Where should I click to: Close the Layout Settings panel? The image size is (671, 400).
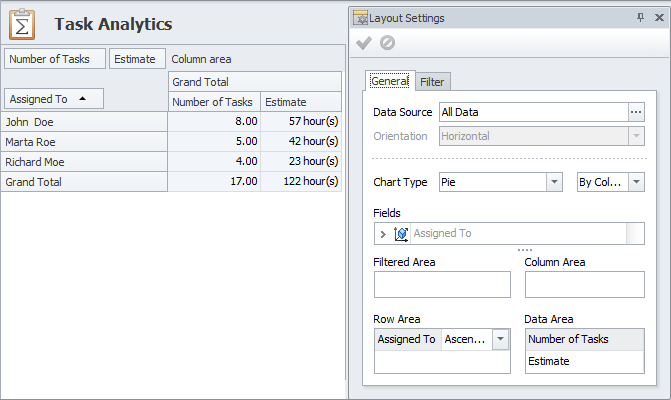(658, 18)
